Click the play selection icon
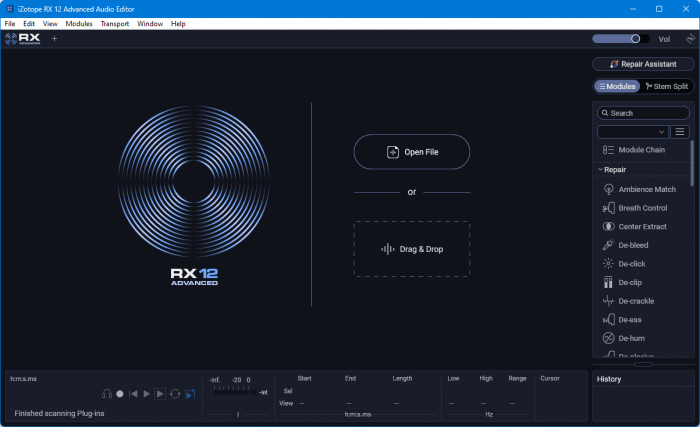The width and height of the screenshot is (700, 427). coord(160,394)
